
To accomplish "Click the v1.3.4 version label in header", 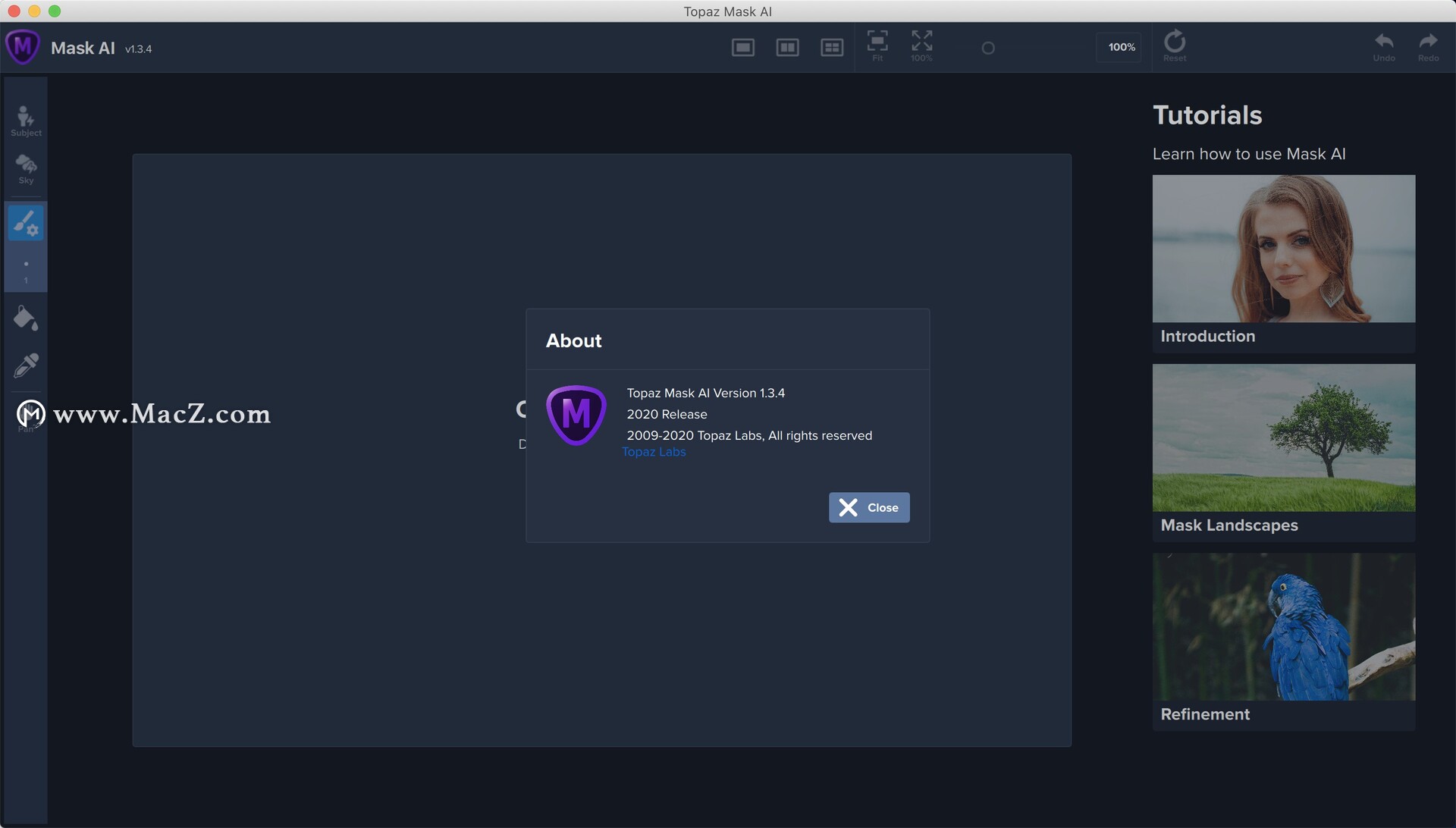I will pyautogui.click(x=138, y=49).
